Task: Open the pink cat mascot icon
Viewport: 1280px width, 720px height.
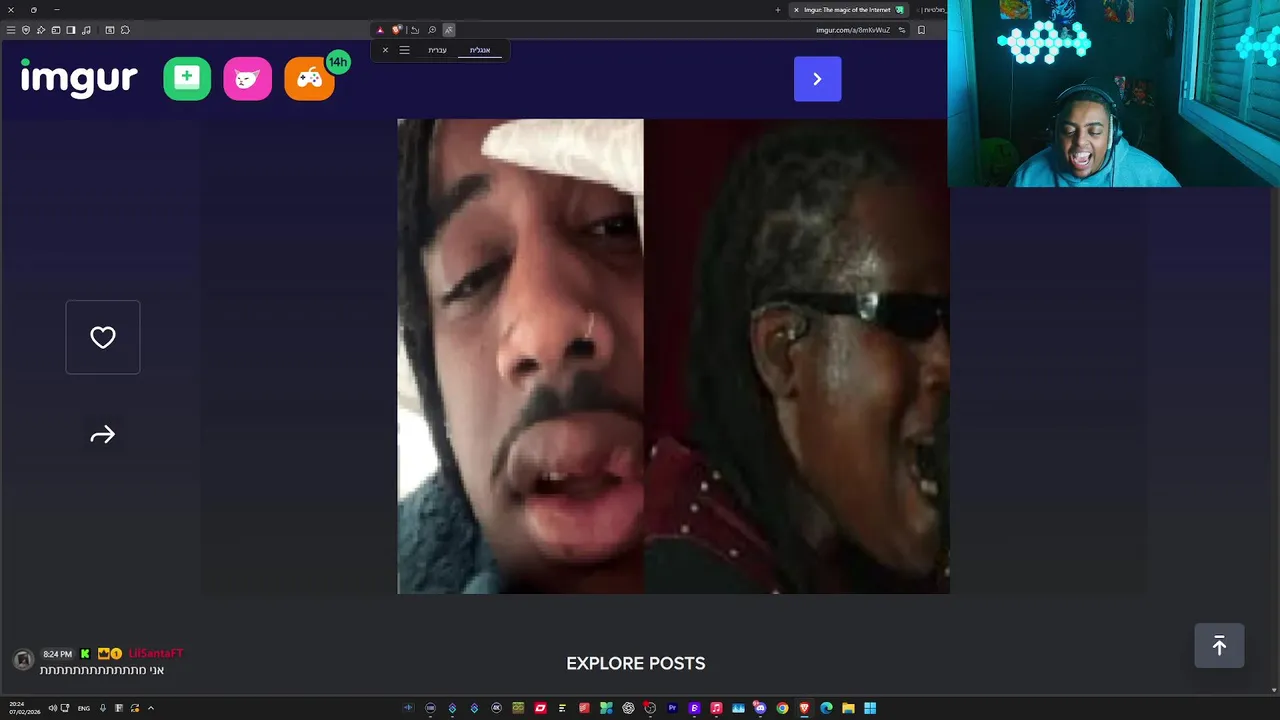Action: [x=248, y=79]
